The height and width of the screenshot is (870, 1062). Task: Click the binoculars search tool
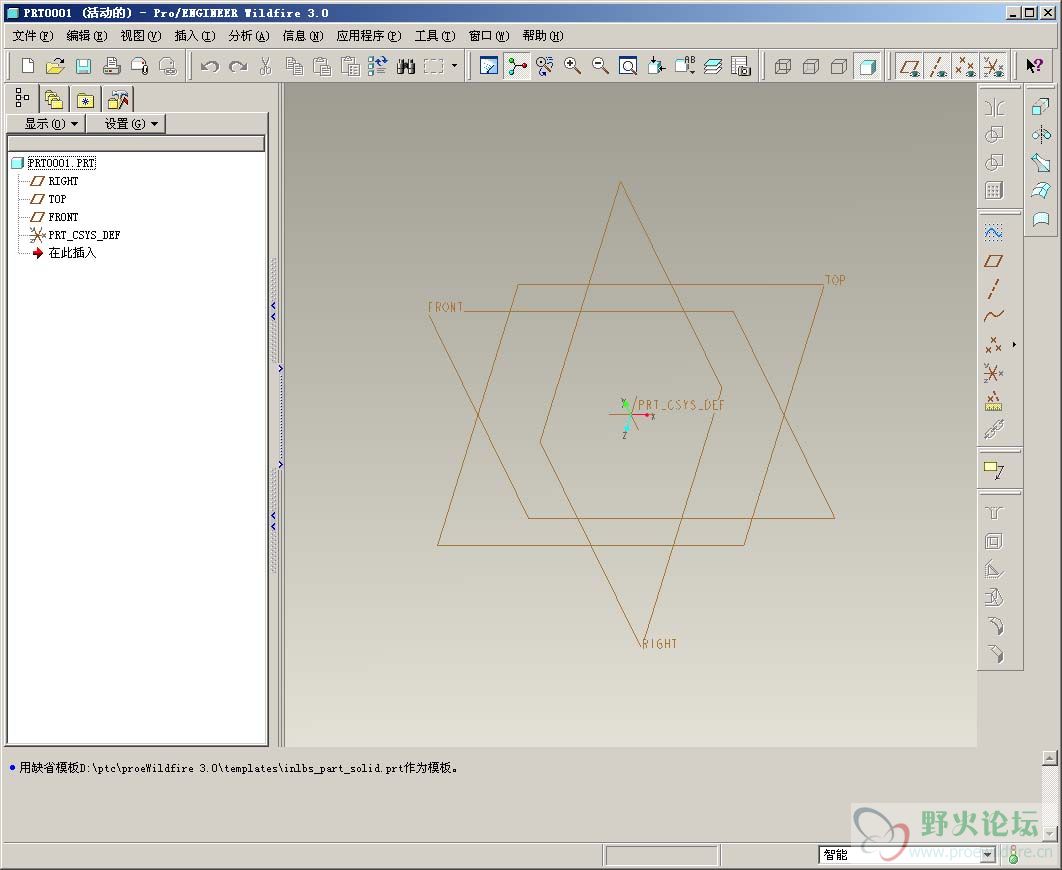tap(406, 66)
